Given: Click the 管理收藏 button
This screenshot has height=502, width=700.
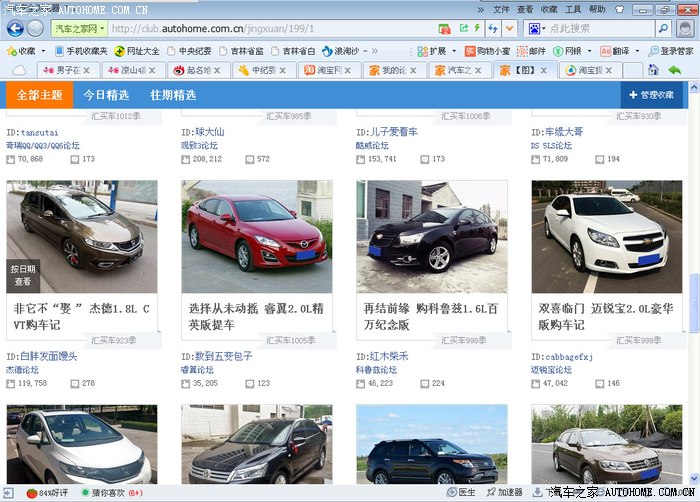Looking at the screenshot, I should click(x=650, y=95).
